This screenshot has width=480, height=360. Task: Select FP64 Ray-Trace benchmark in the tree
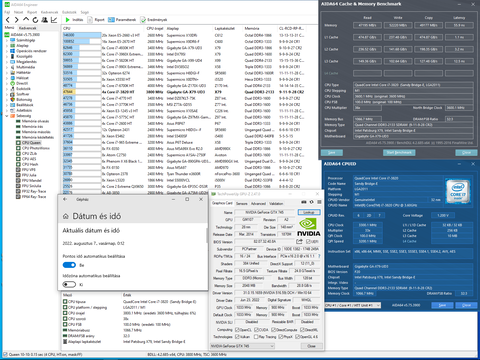coord(31,197)
